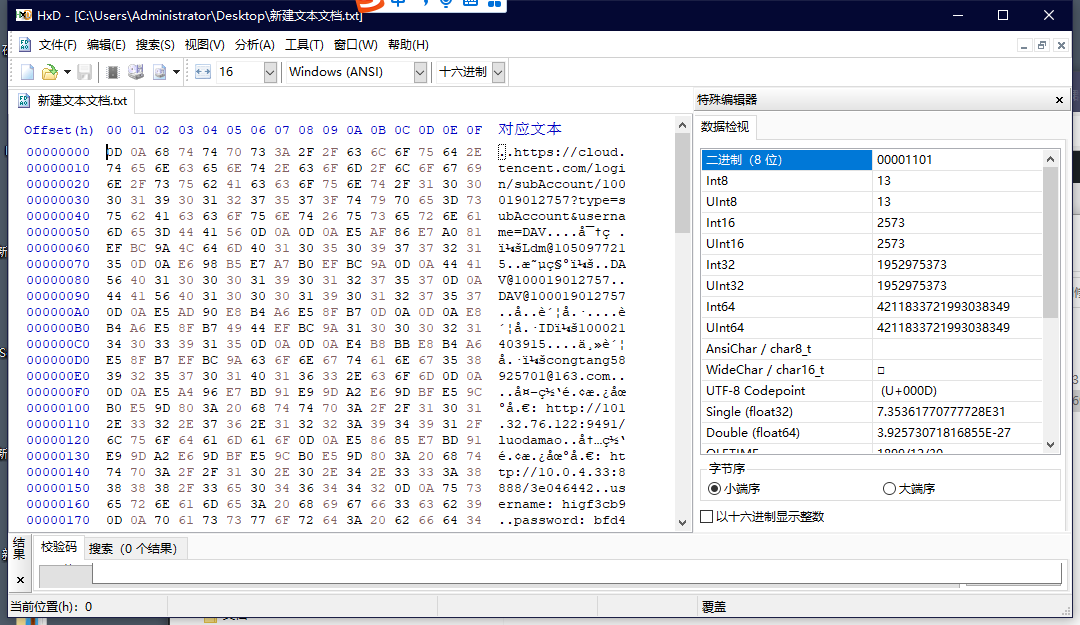Switch to the 搜索 (0 个结果) tab
The image size is (1080, 625).
tap(132, 548)
